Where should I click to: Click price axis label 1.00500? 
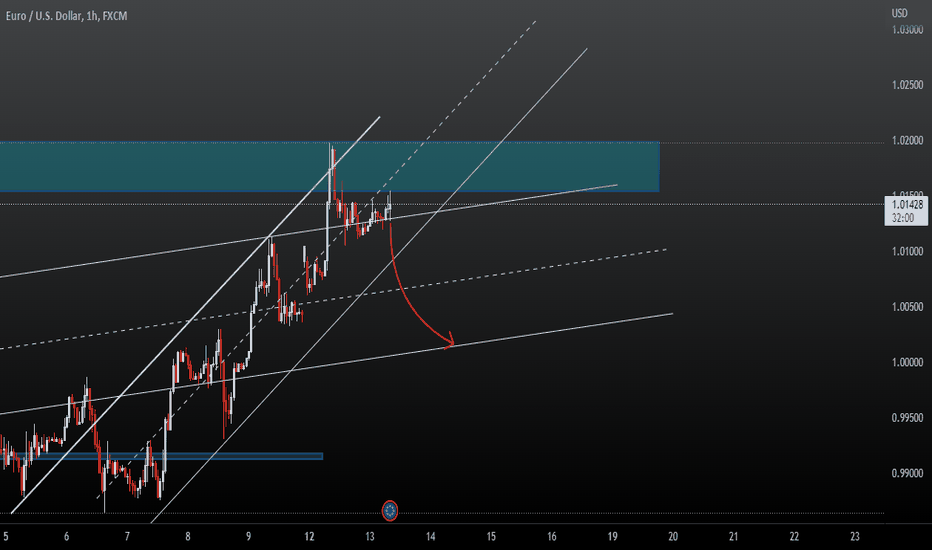(x=908, y=307)
